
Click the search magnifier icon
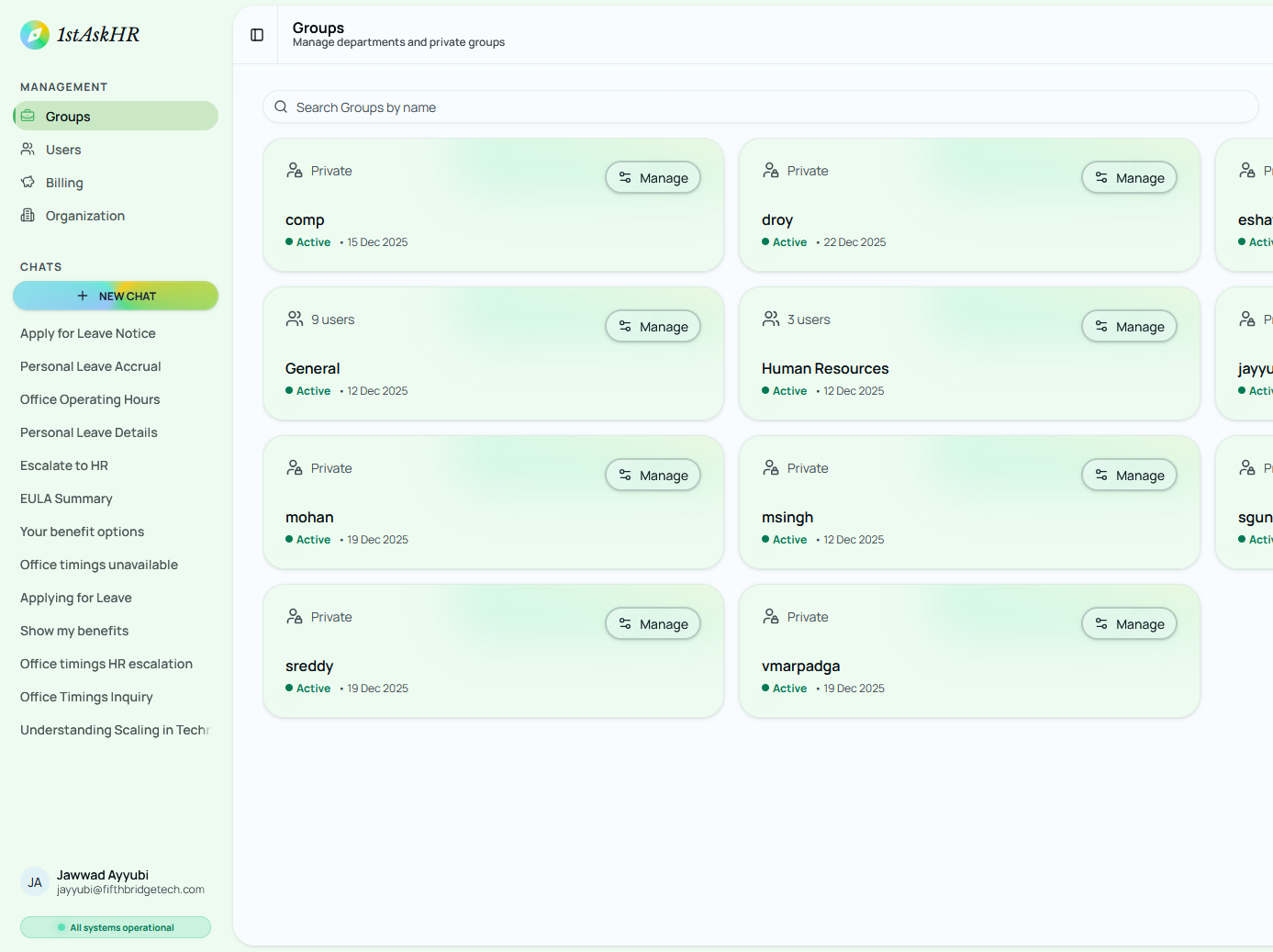click(281, 107)
